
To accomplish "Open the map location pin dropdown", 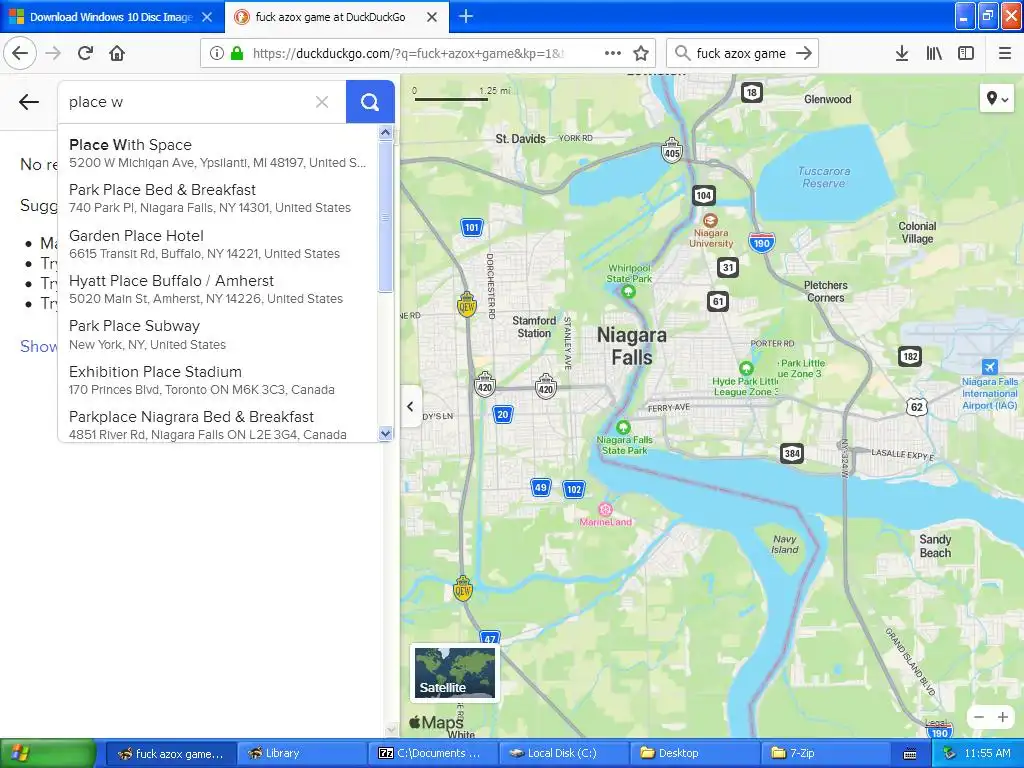I will pyautogui.click(x=997, y=99).
